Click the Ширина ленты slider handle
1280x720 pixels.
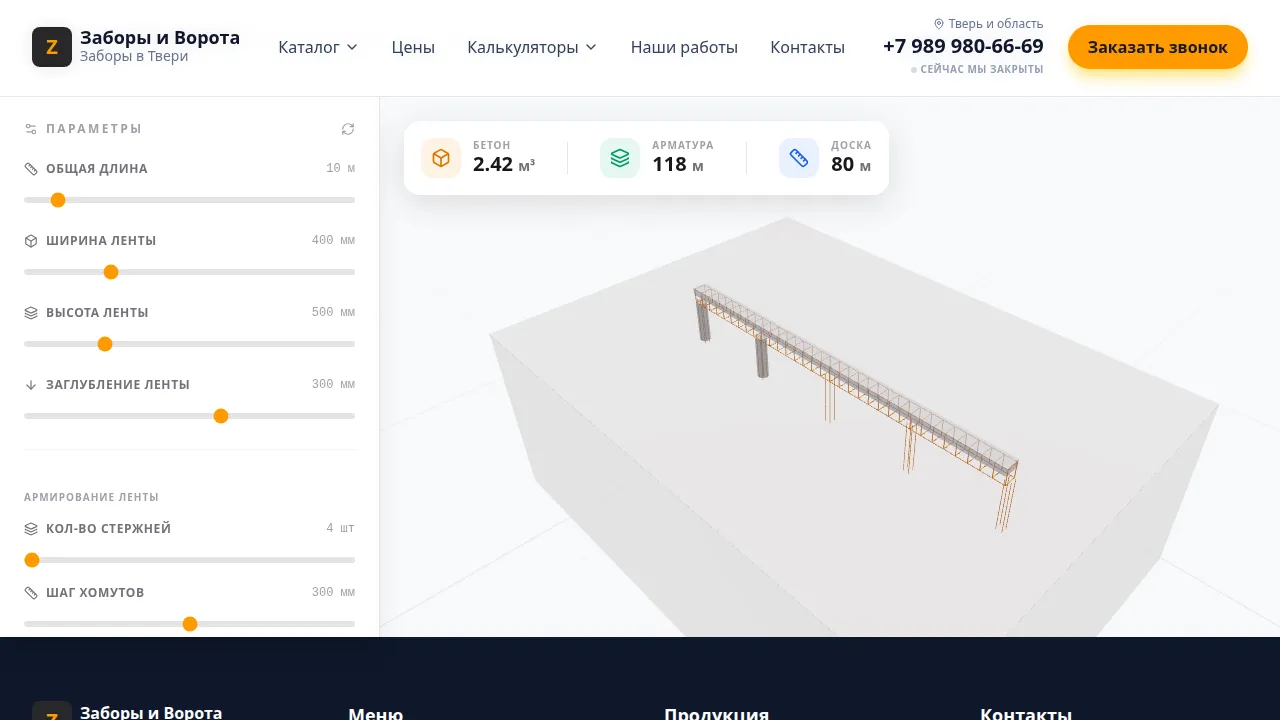(111, 272)
